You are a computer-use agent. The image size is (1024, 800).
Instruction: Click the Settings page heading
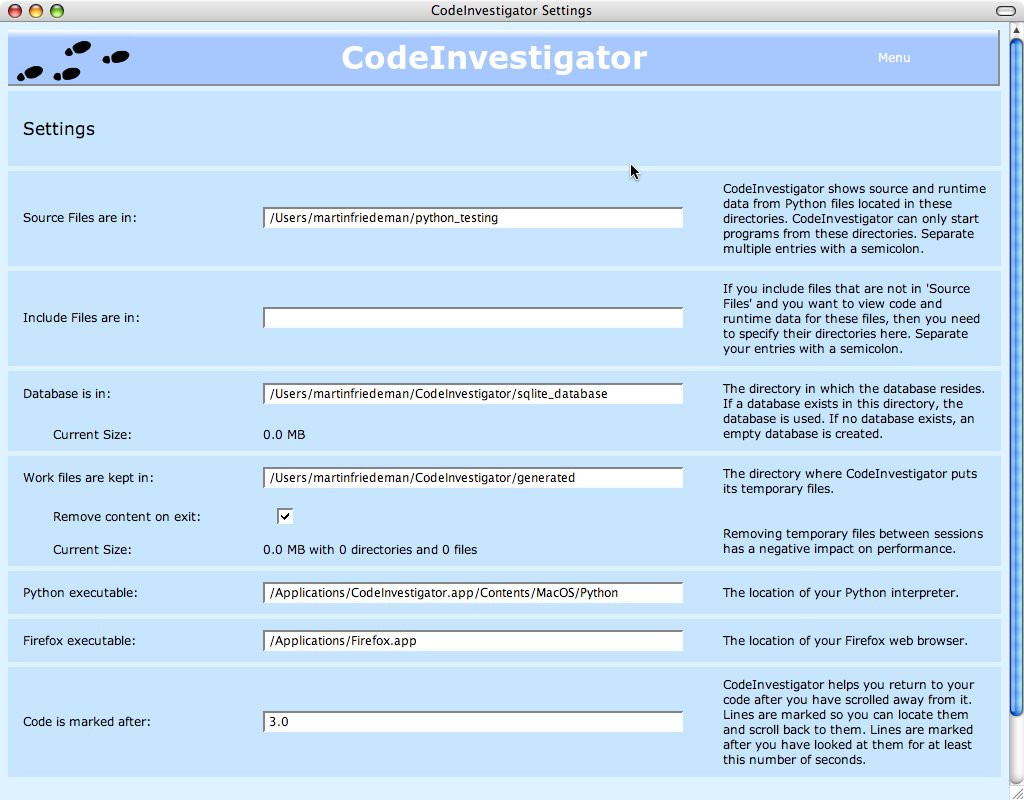pos(59,129)
